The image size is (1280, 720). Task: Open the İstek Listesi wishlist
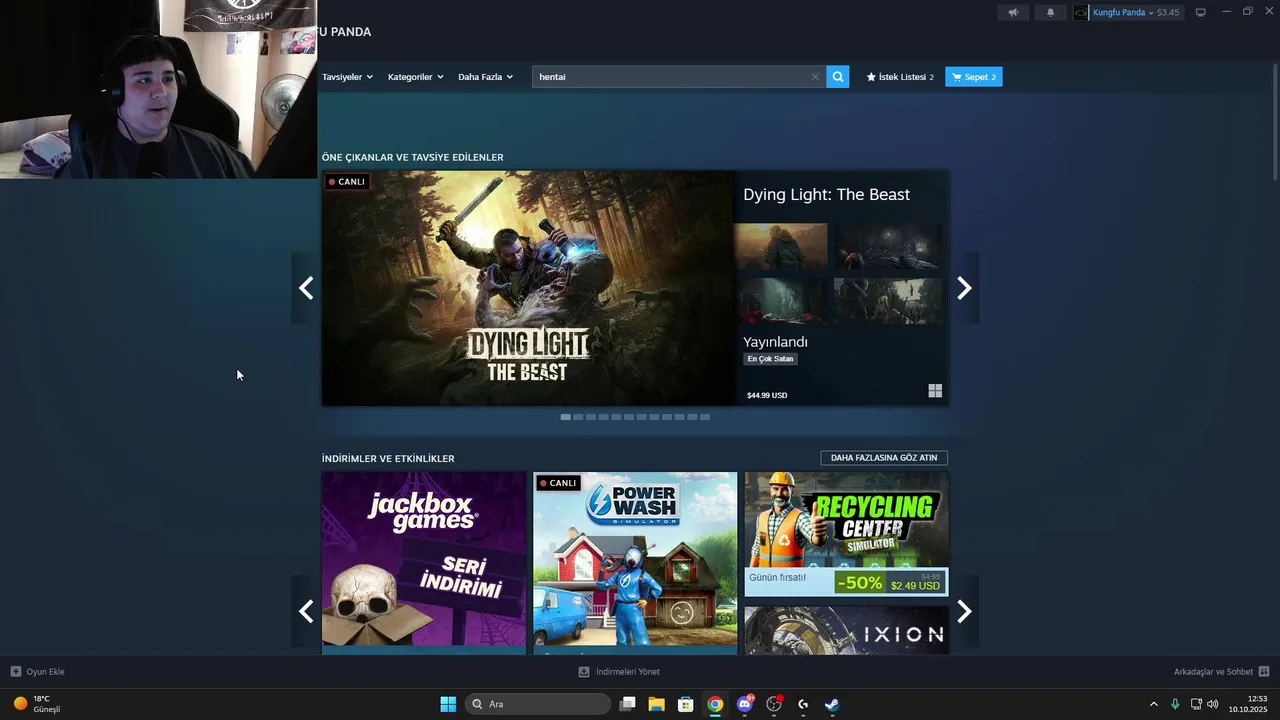900,77
